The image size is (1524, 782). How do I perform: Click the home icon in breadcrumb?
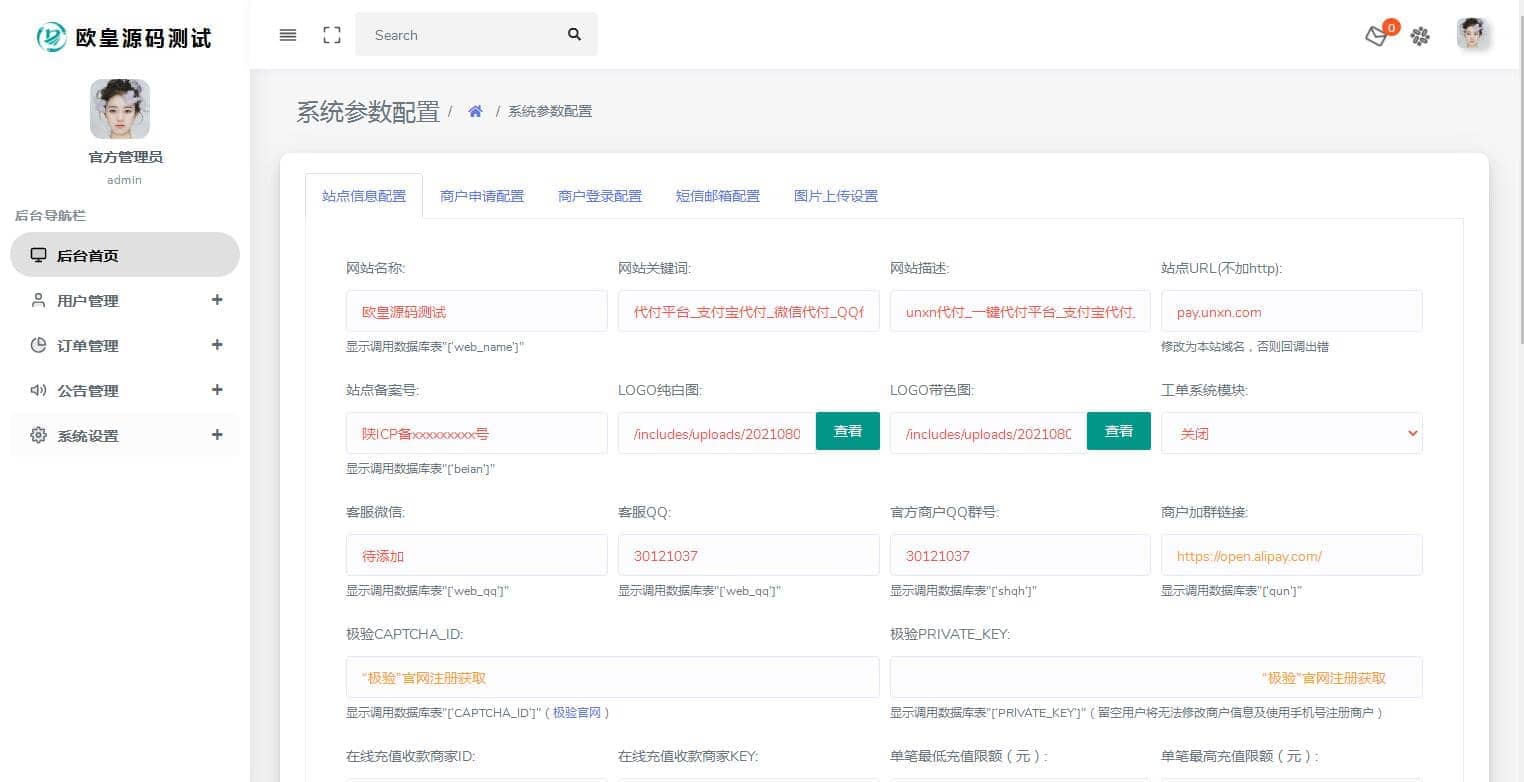point(476,111)
